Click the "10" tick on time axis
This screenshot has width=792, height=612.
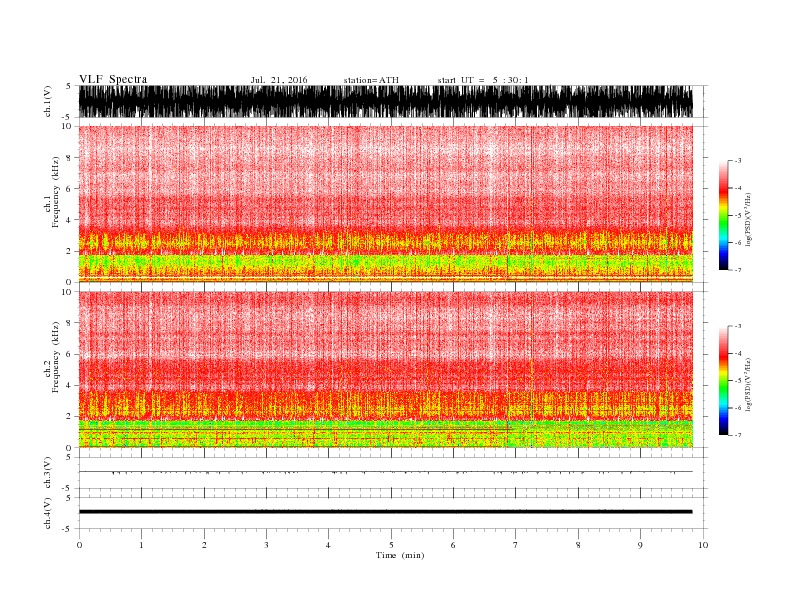click(x=703, y=545)
